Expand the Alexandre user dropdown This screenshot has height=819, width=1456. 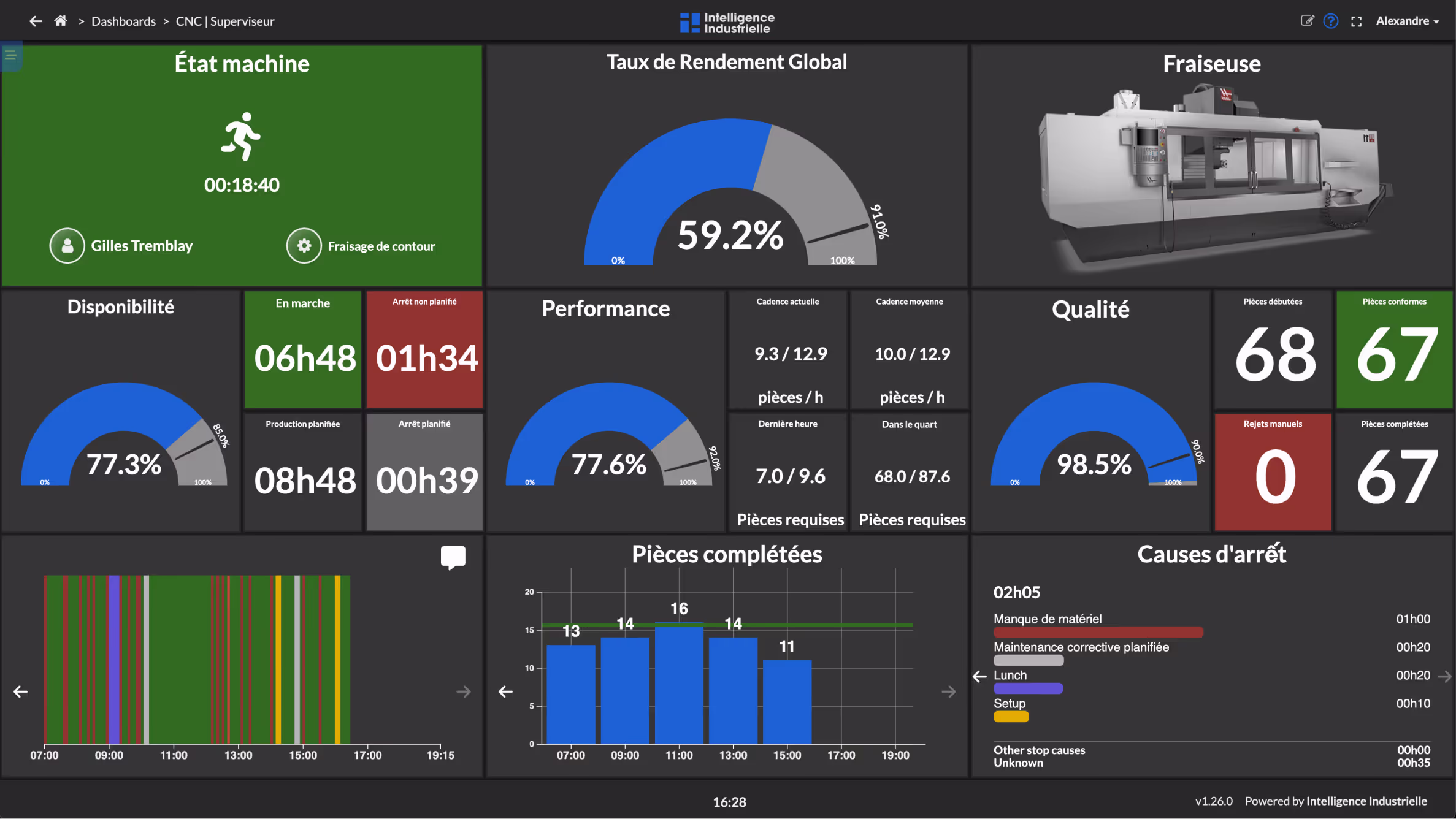[1407, 21]
